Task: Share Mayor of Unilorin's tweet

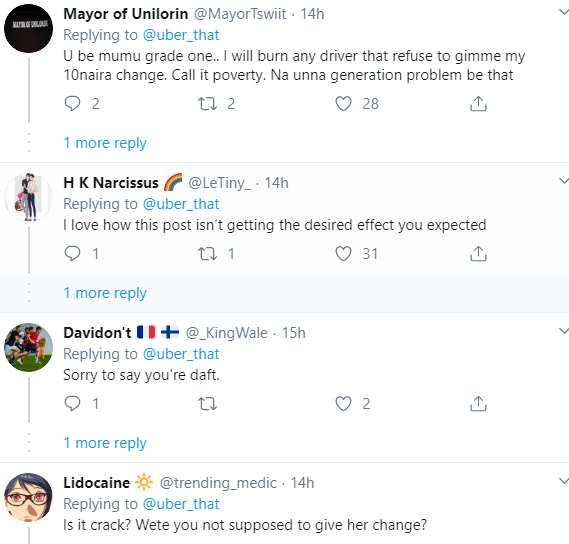Action: (x=478, y=103)
